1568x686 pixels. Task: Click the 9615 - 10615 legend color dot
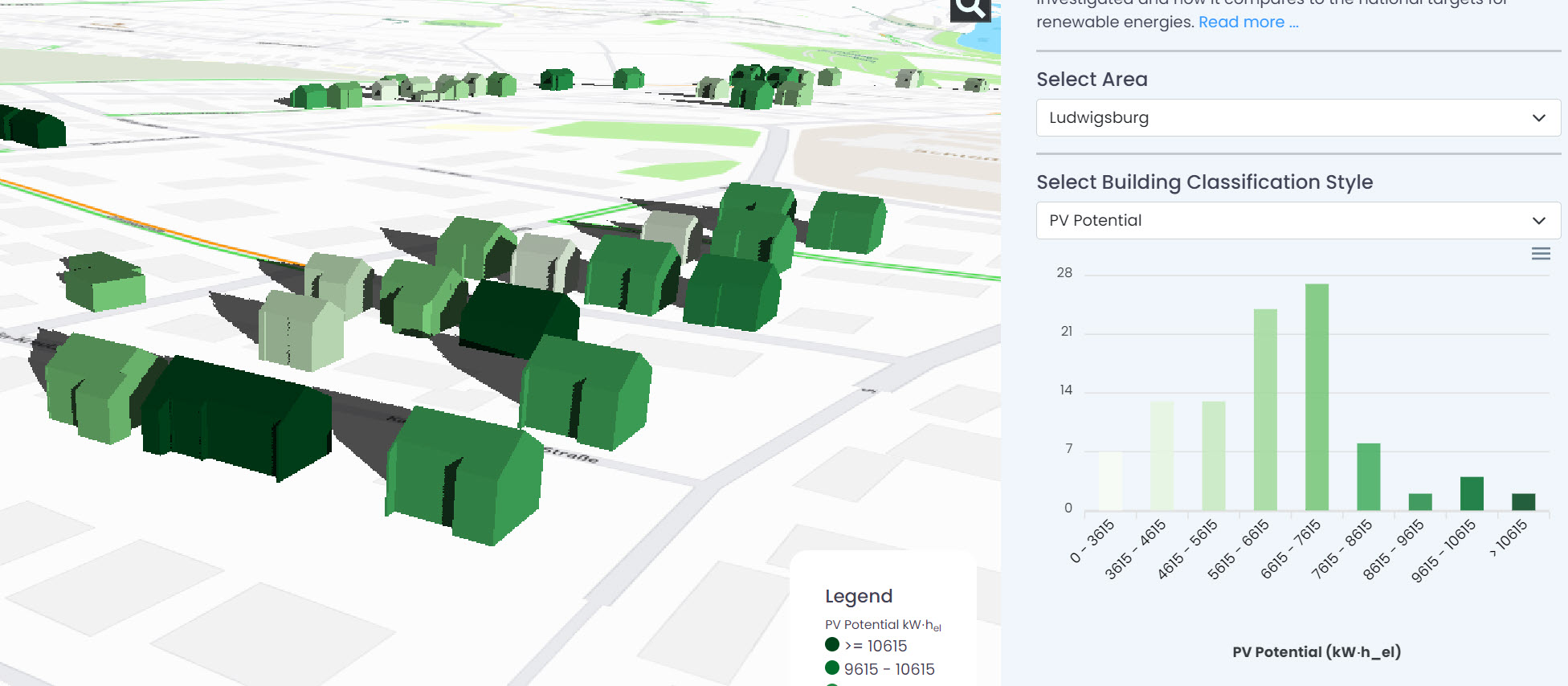pos(832,668)
